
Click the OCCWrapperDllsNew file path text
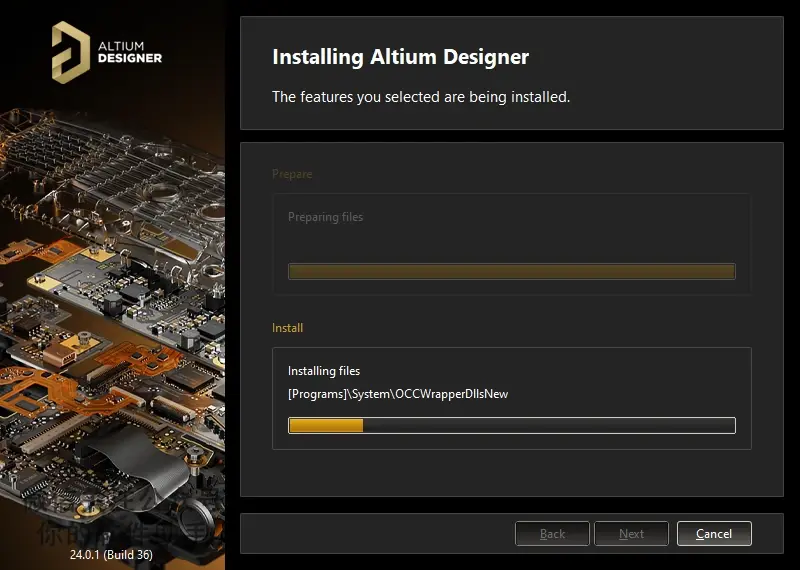click(398, 394)
